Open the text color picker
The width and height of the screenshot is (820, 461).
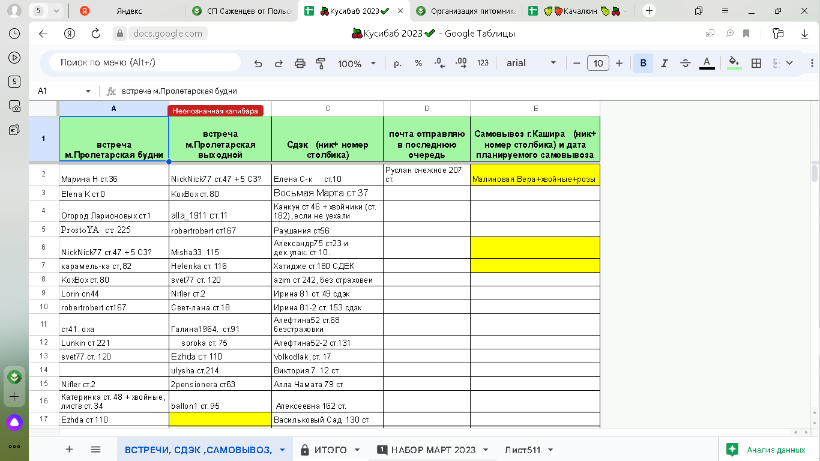(707, 63)
